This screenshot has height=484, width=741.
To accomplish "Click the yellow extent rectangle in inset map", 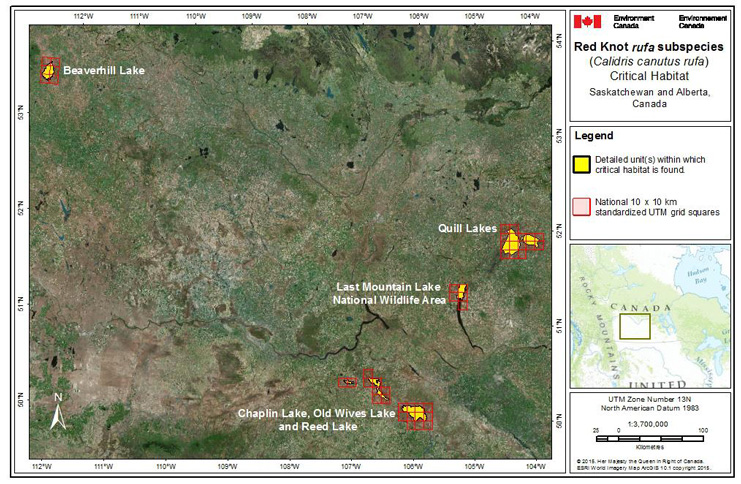I will pos(634,326).
